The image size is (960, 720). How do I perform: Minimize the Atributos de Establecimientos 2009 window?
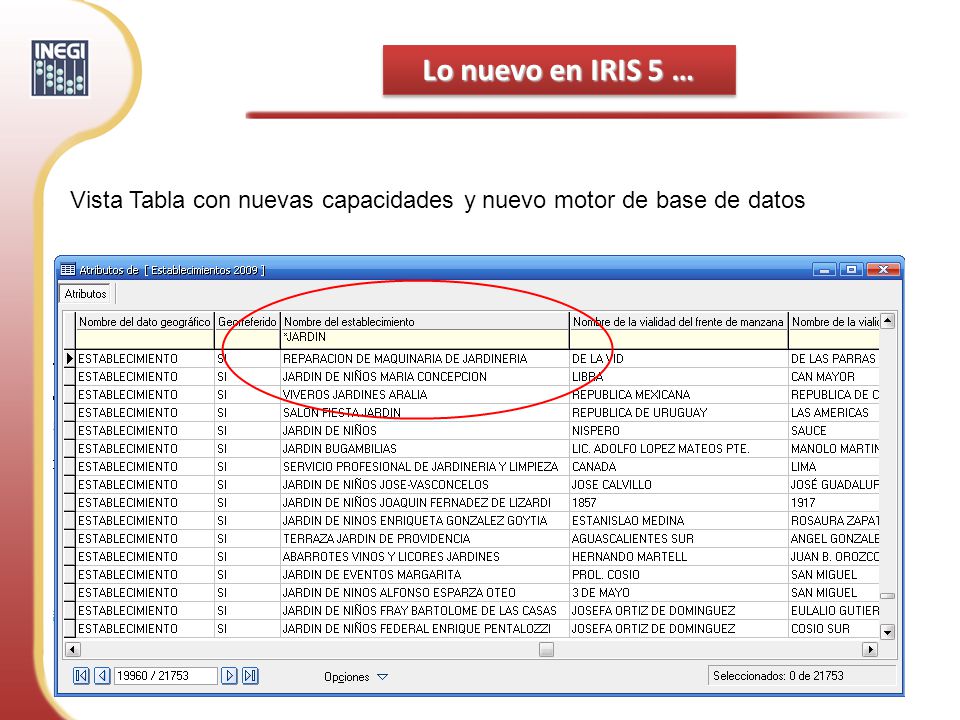(825, 269)
